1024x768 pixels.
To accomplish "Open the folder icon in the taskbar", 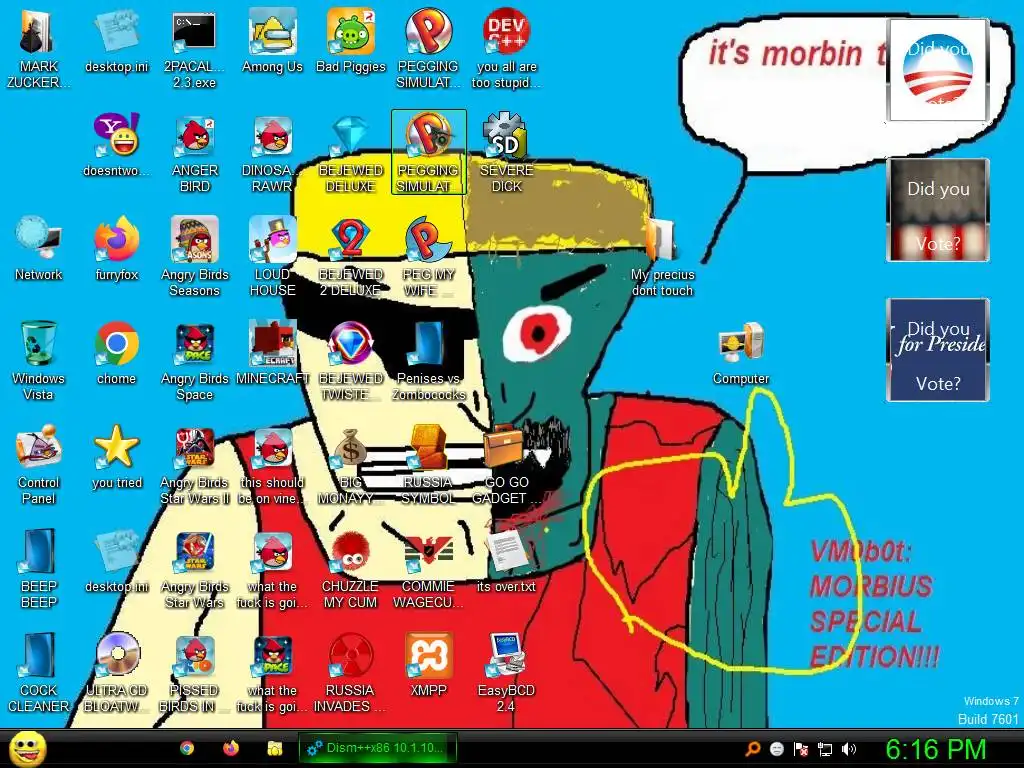I will click(x=275, y=748).
